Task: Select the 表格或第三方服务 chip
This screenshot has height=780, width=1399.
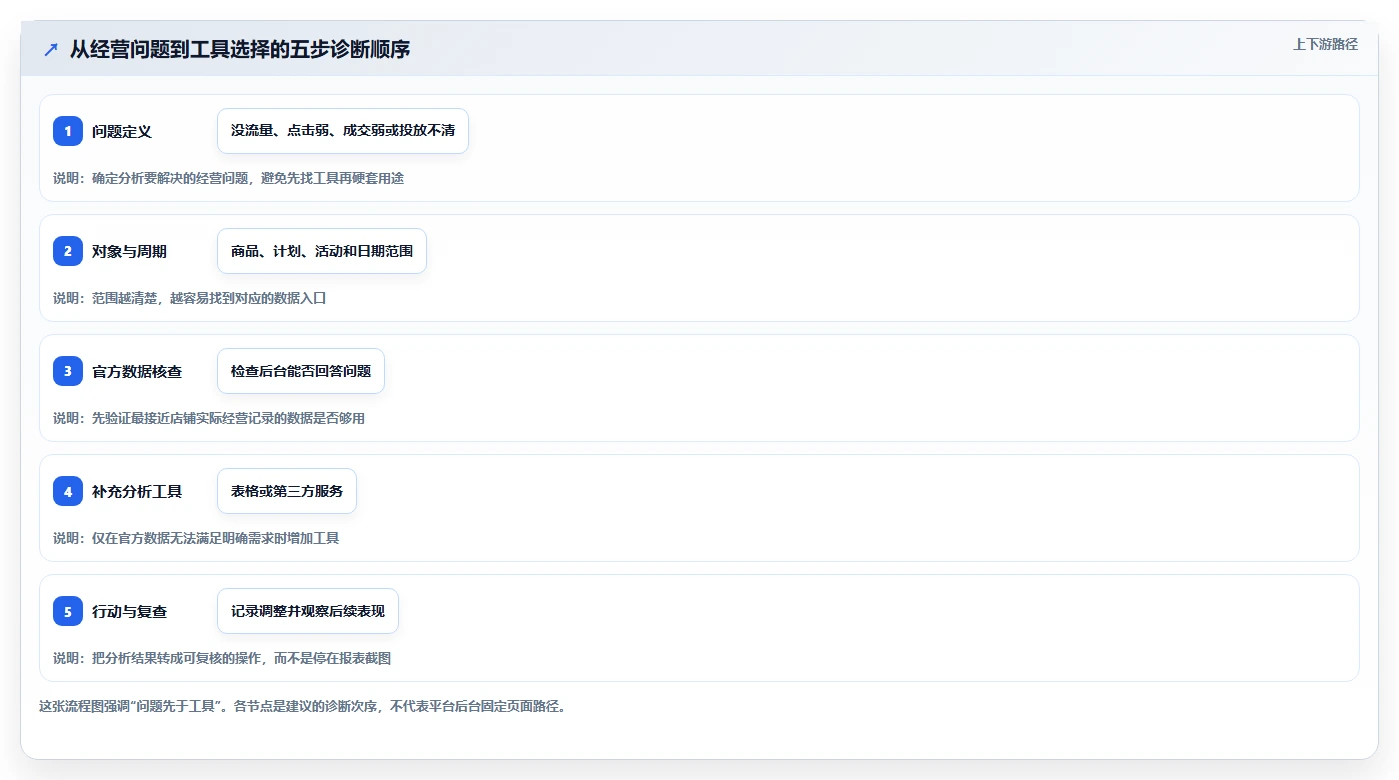Action: click(x=287, y=491)
